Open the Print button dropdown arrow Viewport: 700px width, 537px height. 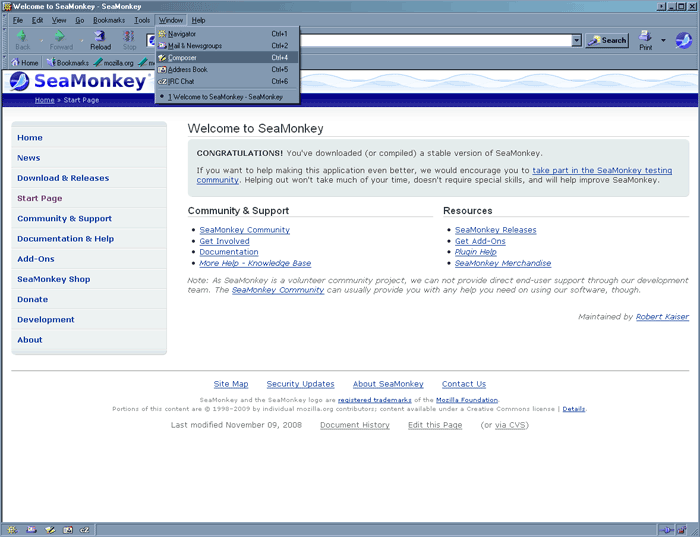pyautogui.click(x=663, y=41)
